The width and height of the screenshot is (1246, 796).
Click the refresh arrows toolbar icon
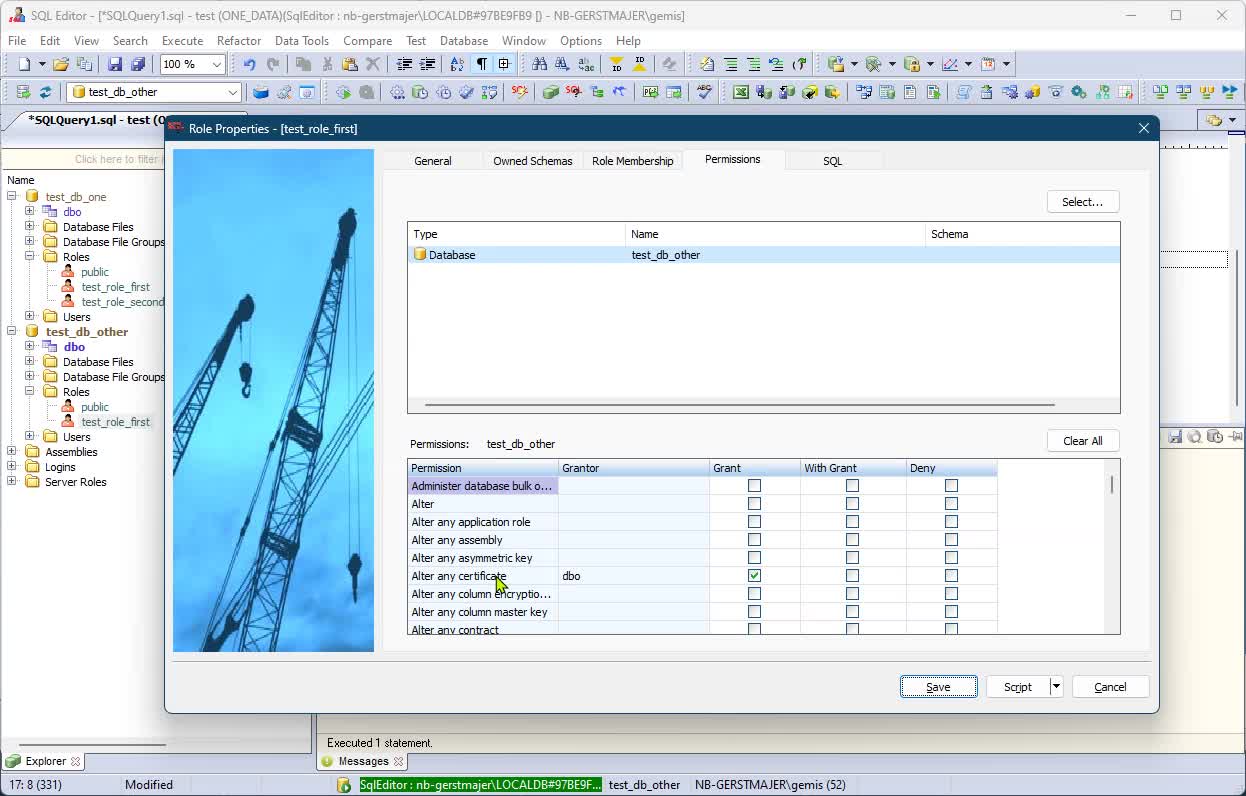click(45, 92)
